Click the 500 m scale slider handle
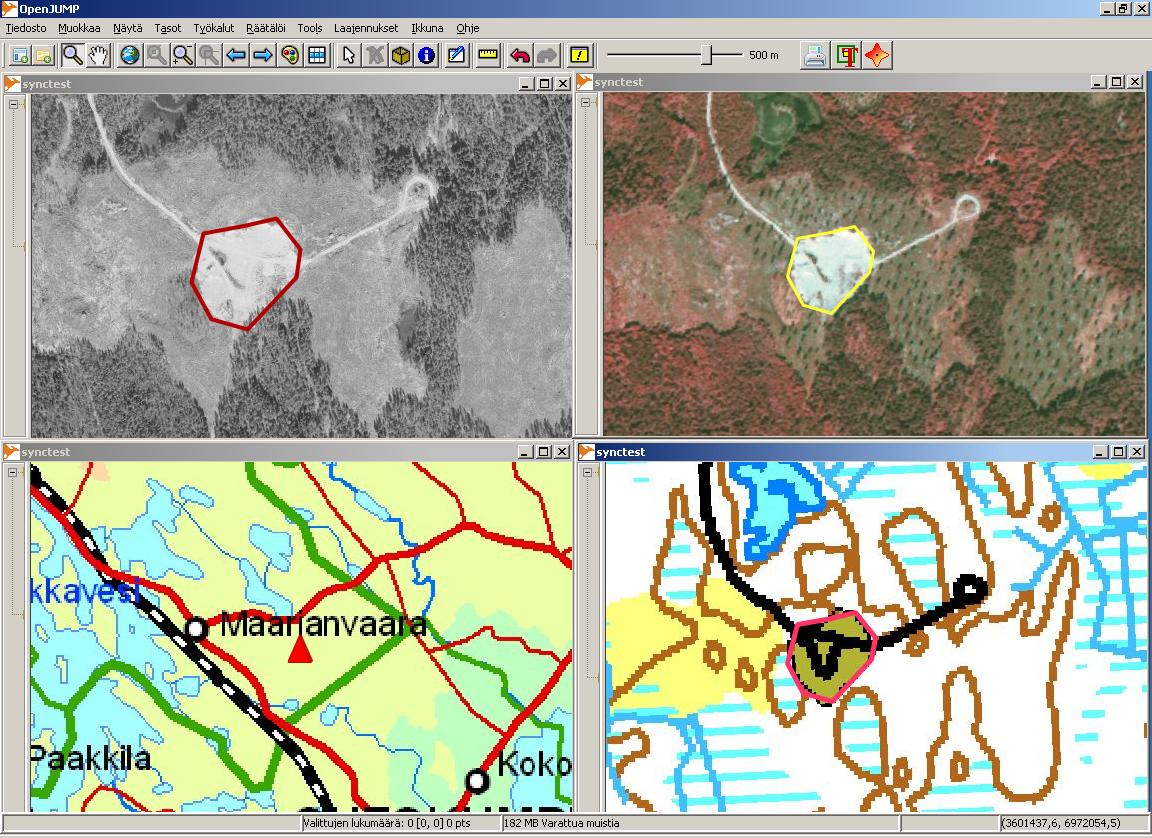 point(706,55)
